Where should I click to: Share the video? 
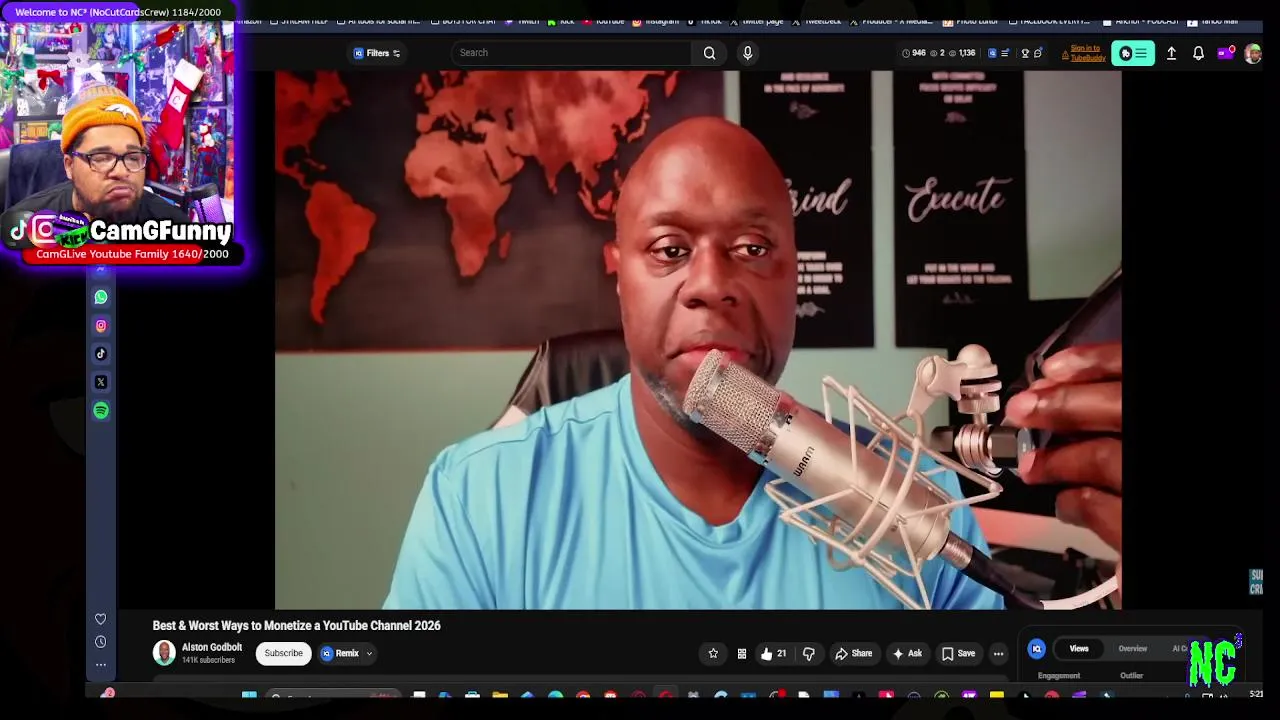(854, 654)
